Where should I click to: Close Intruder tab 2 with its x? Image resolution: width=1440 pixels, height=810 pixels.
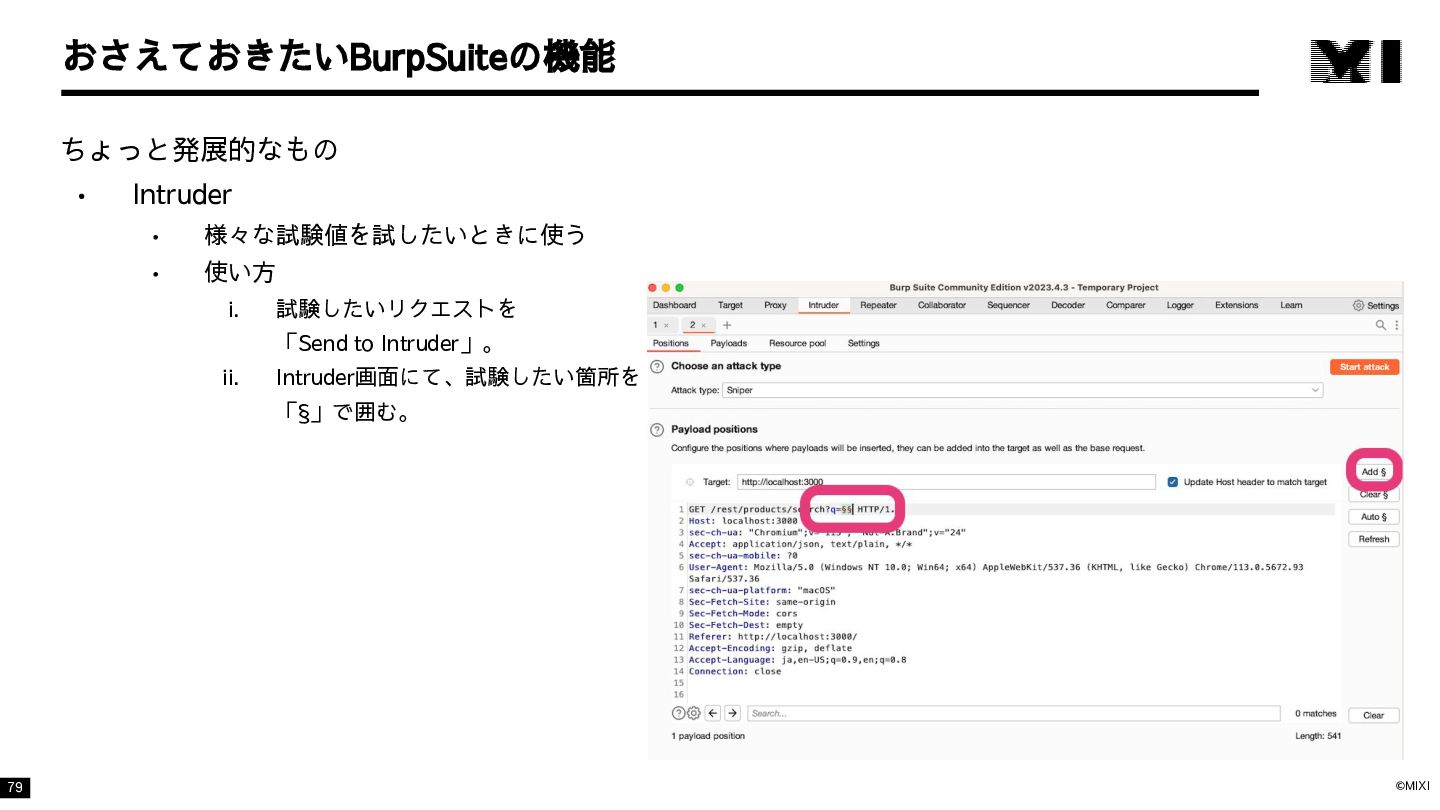click(x=703, y=325)
